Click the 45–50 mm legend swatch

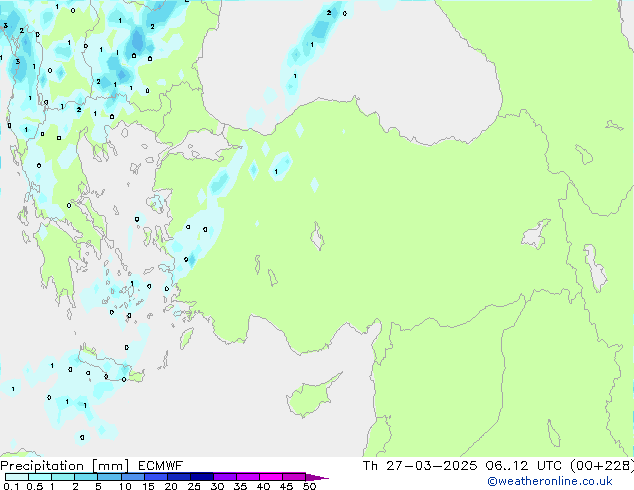pos(294,477)
